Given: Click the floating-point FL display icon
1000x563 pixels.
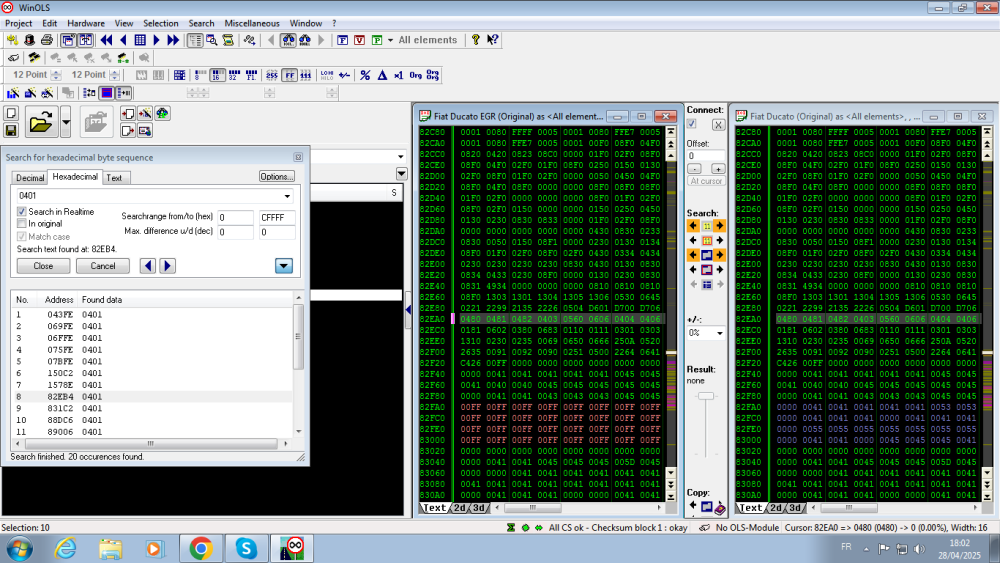Looking at the screenshot, I should pyautogui.click(x=251, y=75).
